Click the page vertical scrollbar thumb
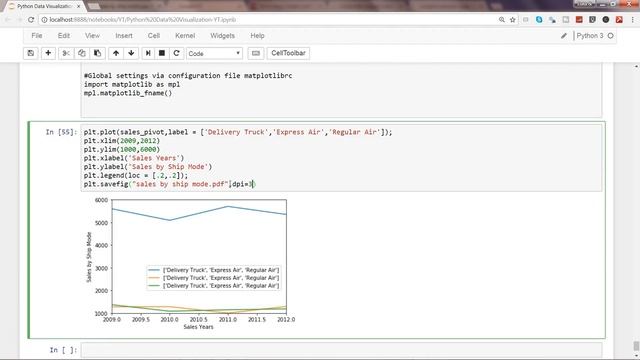 (636, 346)
